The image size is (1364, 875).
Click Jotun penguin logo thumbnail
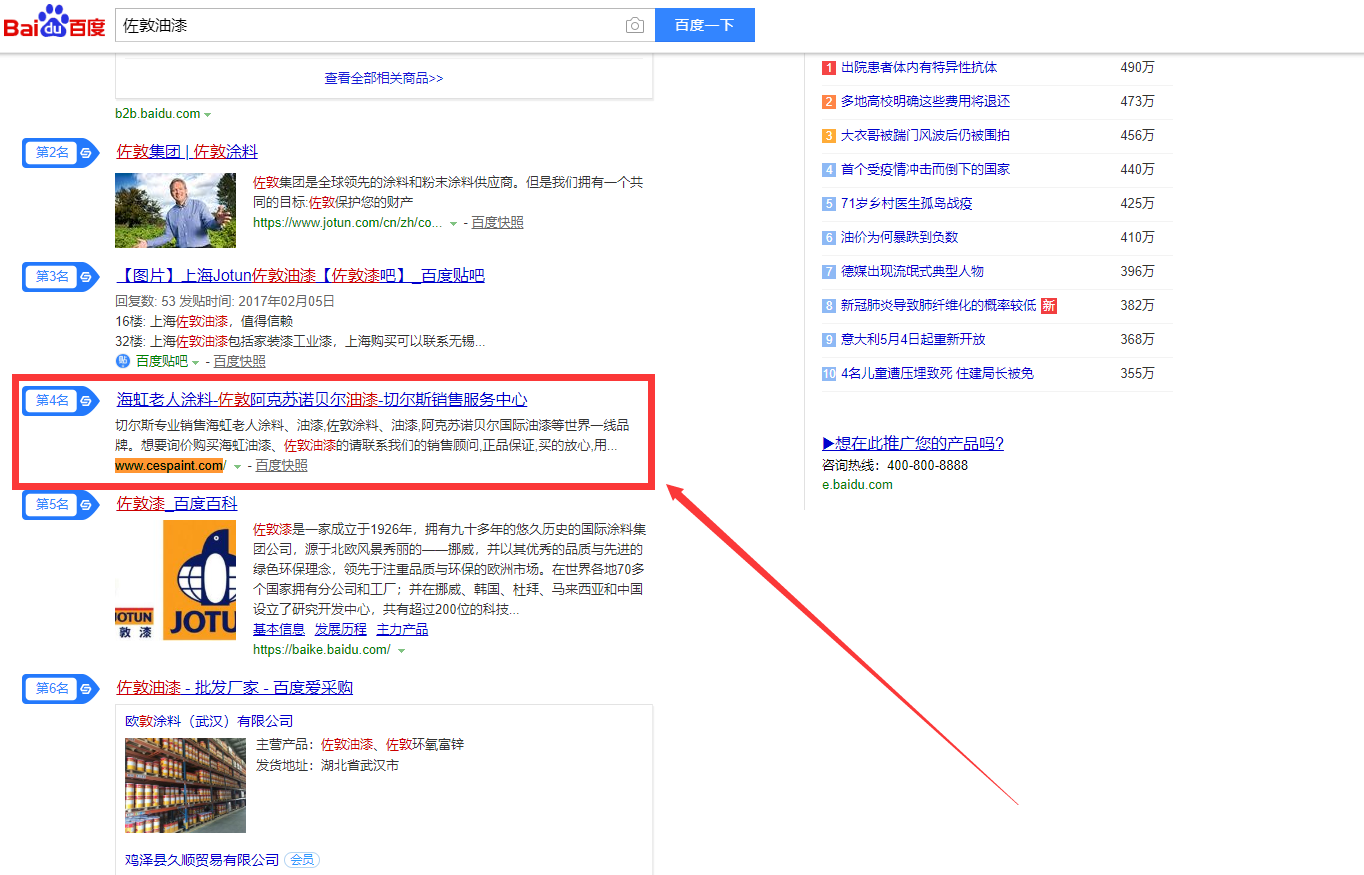(176, 578)
